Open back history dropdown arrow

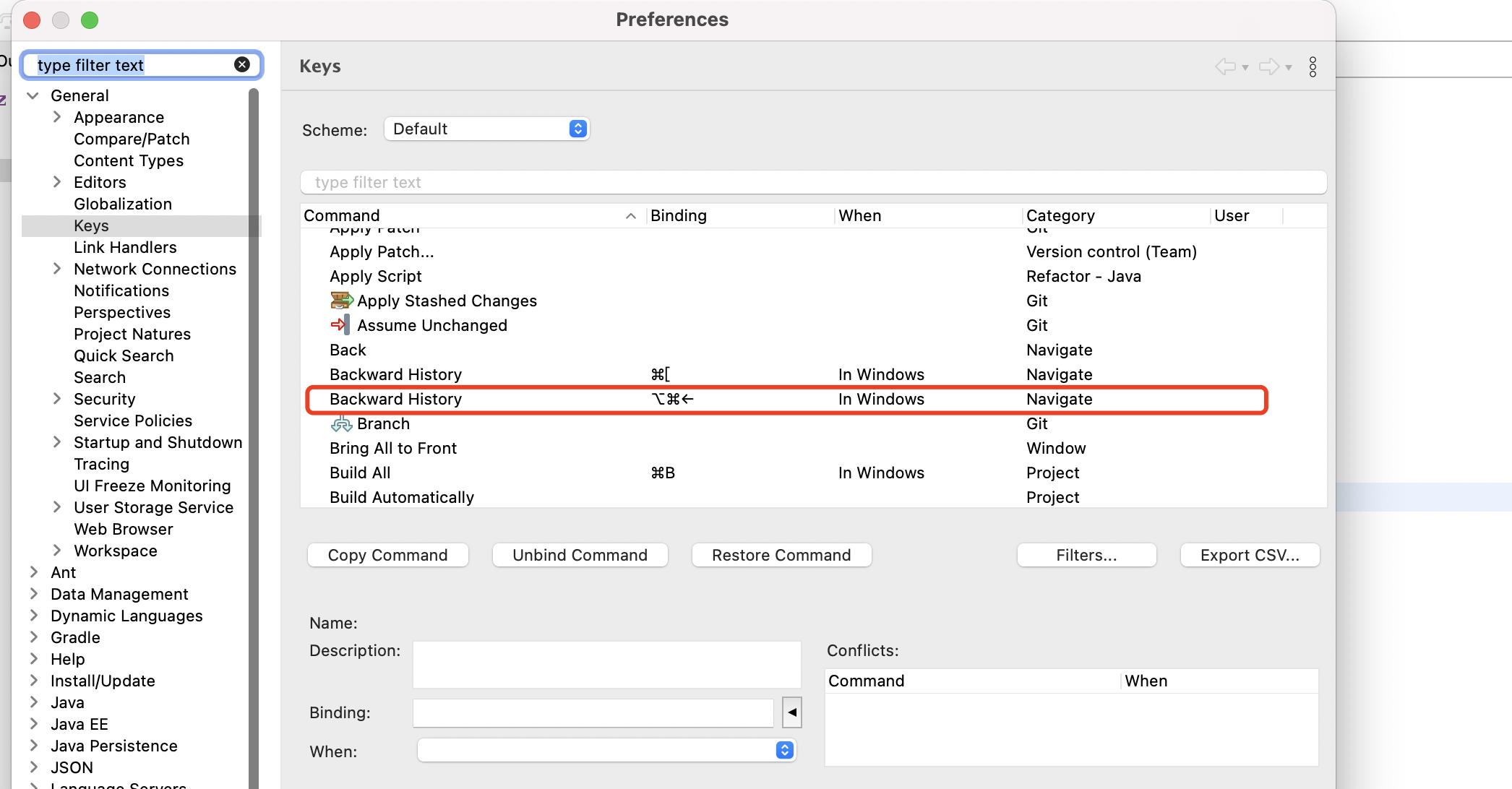pyautogui.click(x=1245, y=67)
